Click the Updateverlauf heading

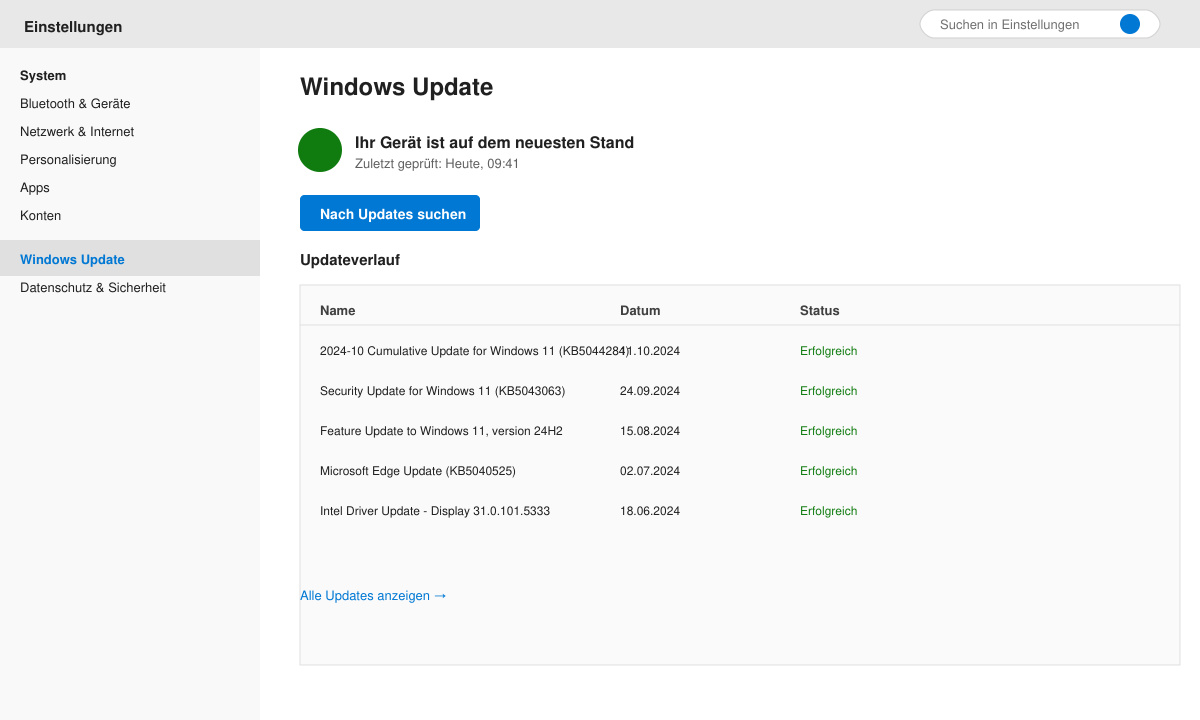(350, 260)
